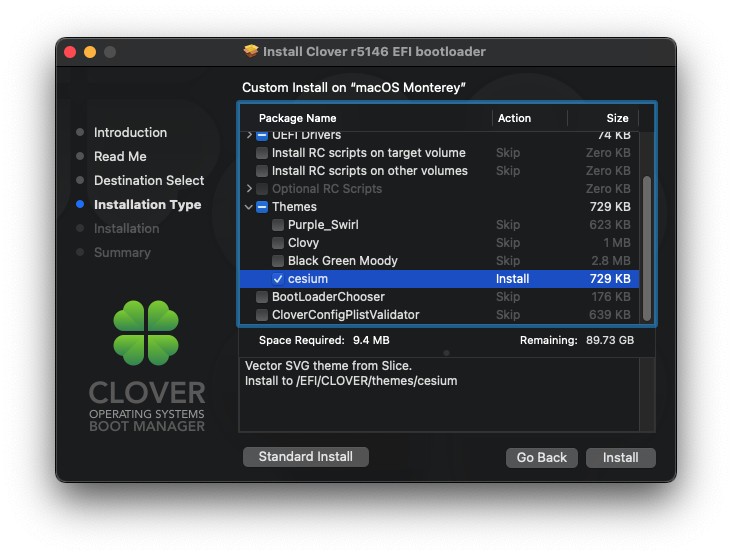Click the Clover four-leaf logo icon

(146, 333)
